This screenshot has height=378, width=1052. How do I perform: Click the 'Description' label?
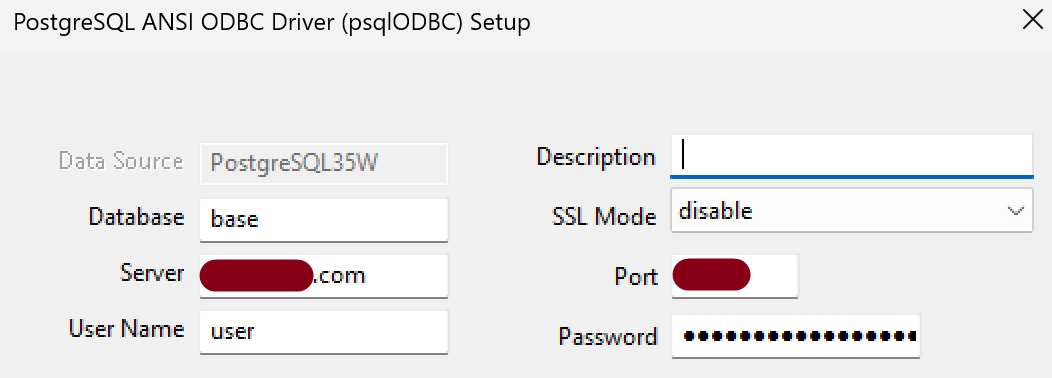pyautogui.click(x=596, y=157)
